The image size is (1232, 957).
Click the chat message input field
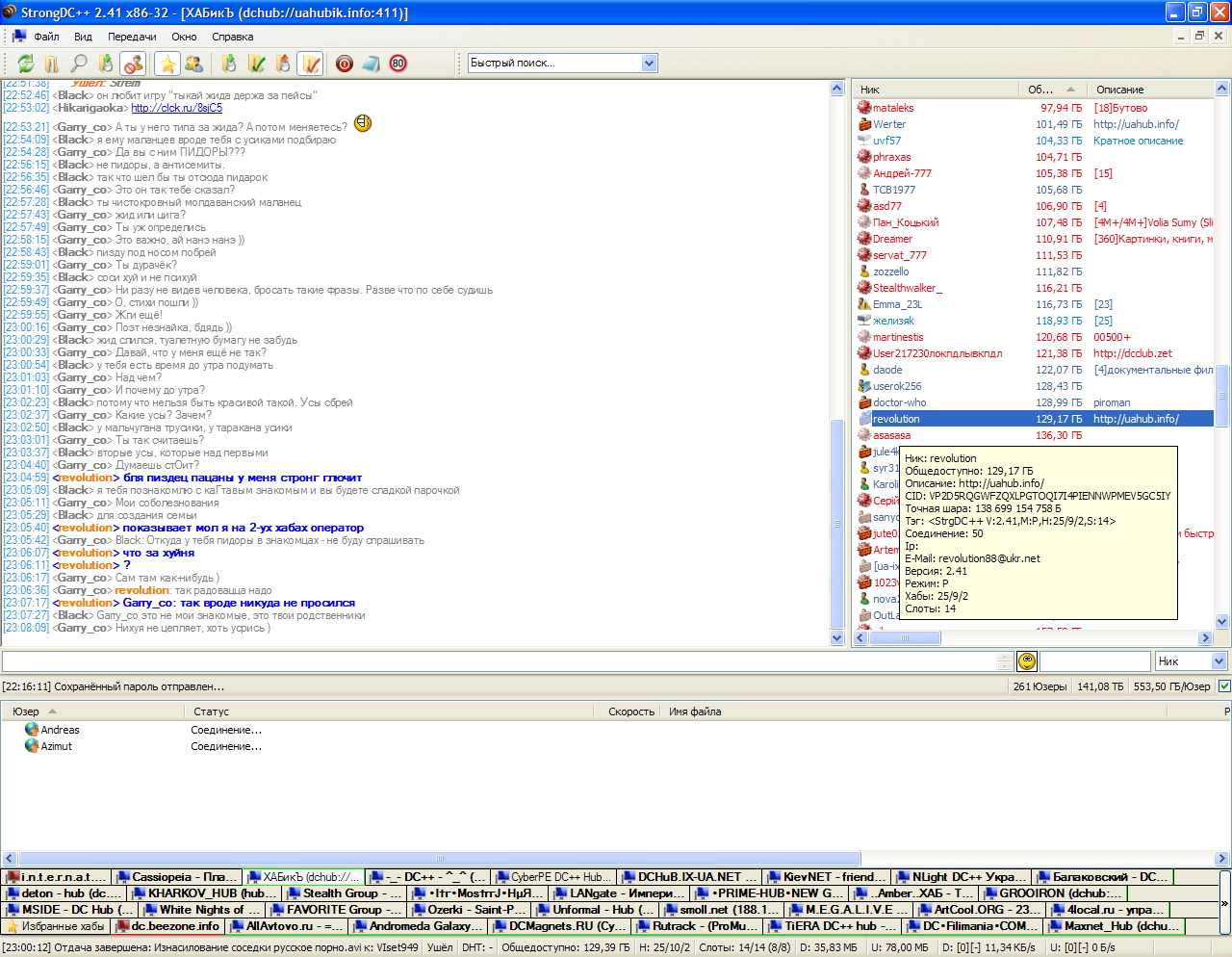pos(499,661)
